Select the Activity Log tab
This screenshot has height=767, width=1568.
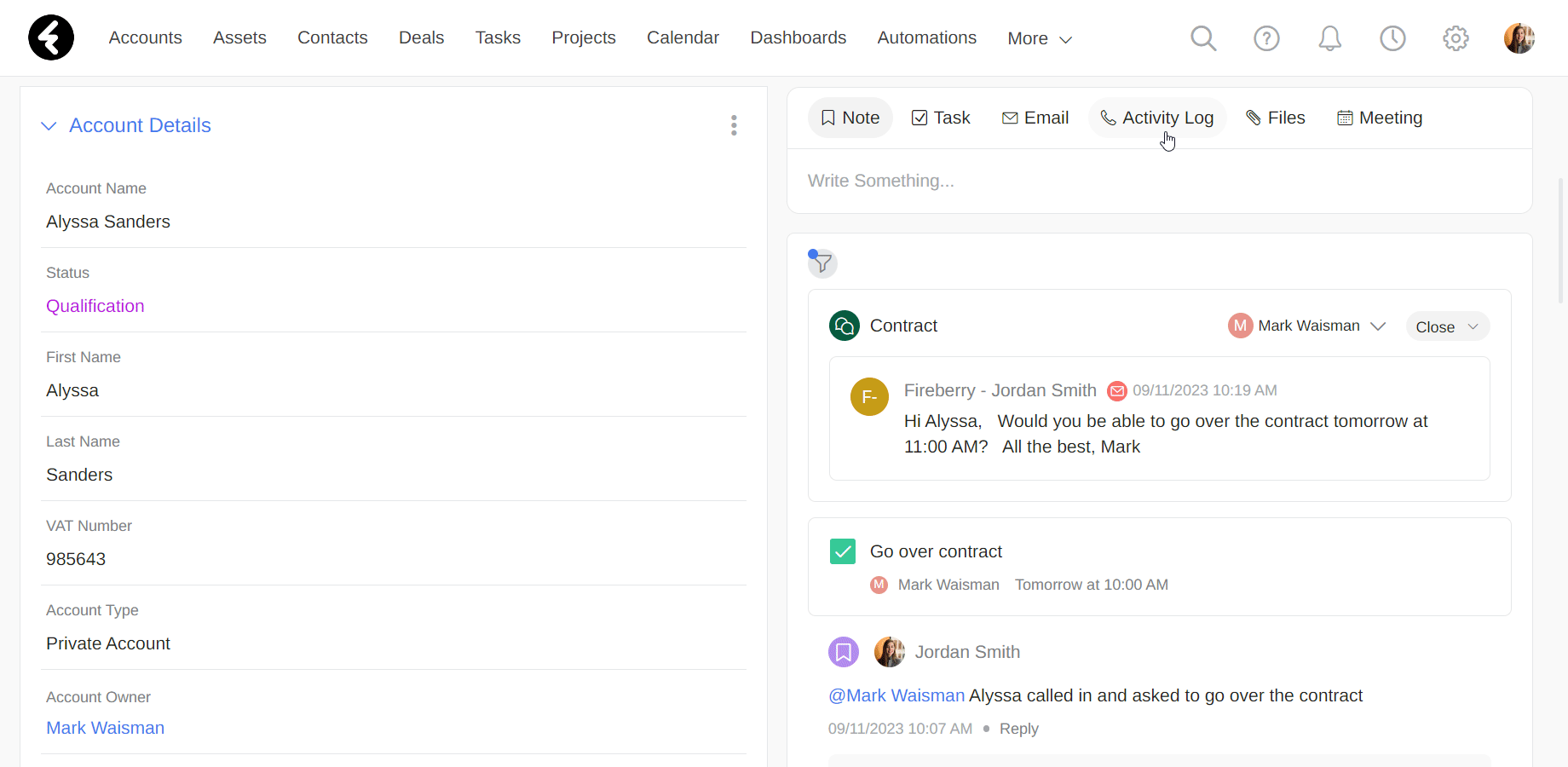1157,118
